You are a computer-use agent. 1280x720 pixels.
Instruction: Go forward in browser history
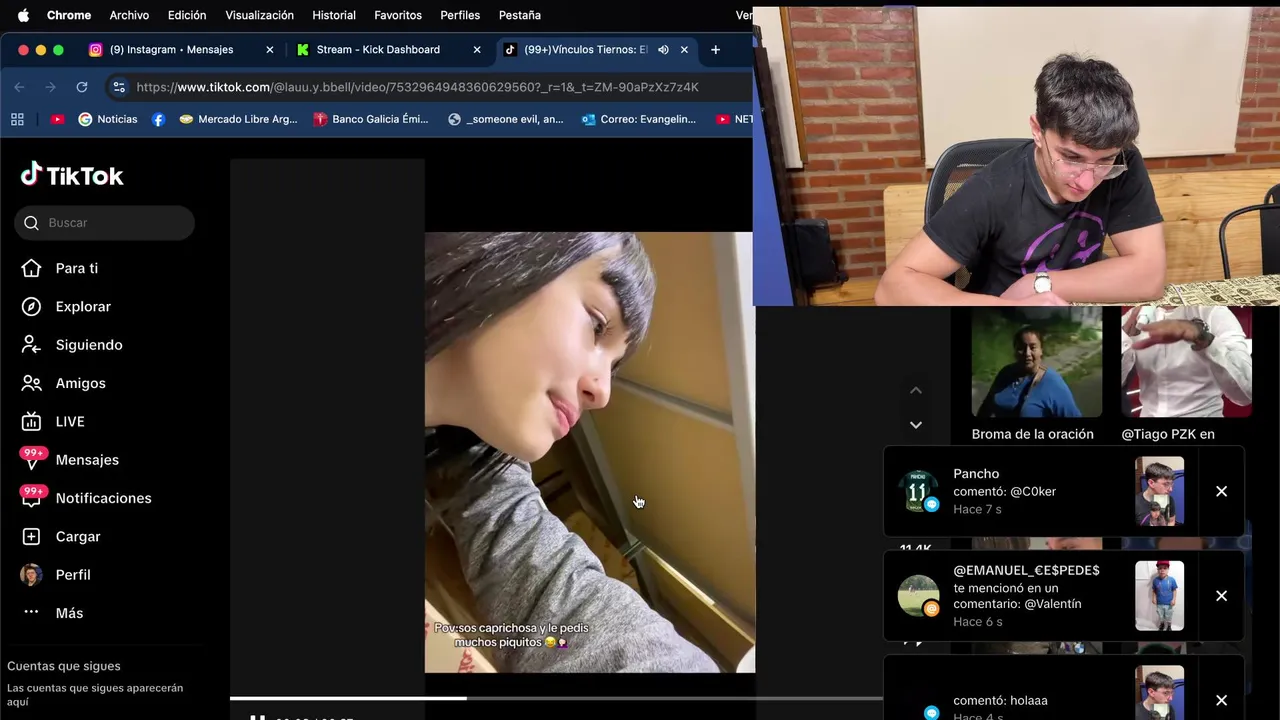pos(50,87)
